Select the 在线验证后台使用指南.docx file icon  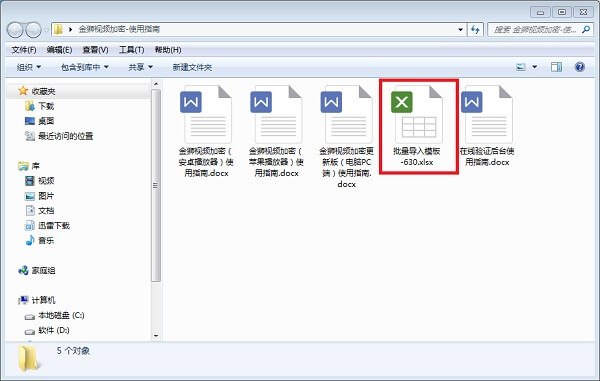tap(487, 114)
